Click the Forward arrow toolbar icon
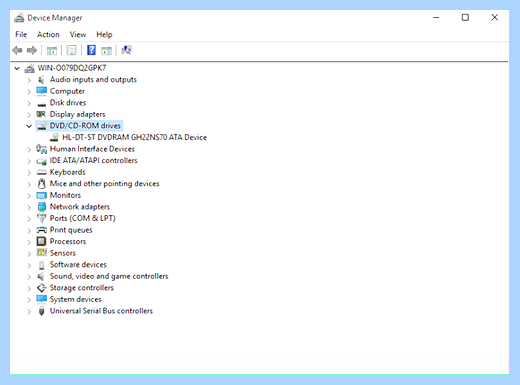Image resolution: width=520 pixels, height=385 pixels. pyautogui.click(x=32, y=51)
